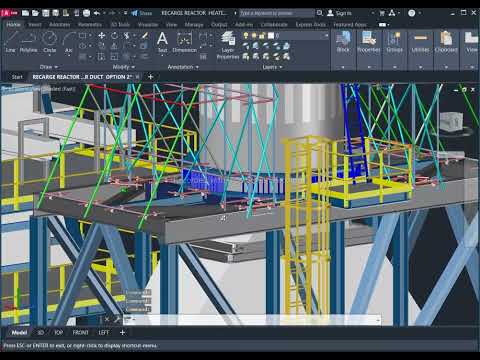480x360 pixels.
Task: Open the Annotate ribbon tab
Action: [59, 25]
